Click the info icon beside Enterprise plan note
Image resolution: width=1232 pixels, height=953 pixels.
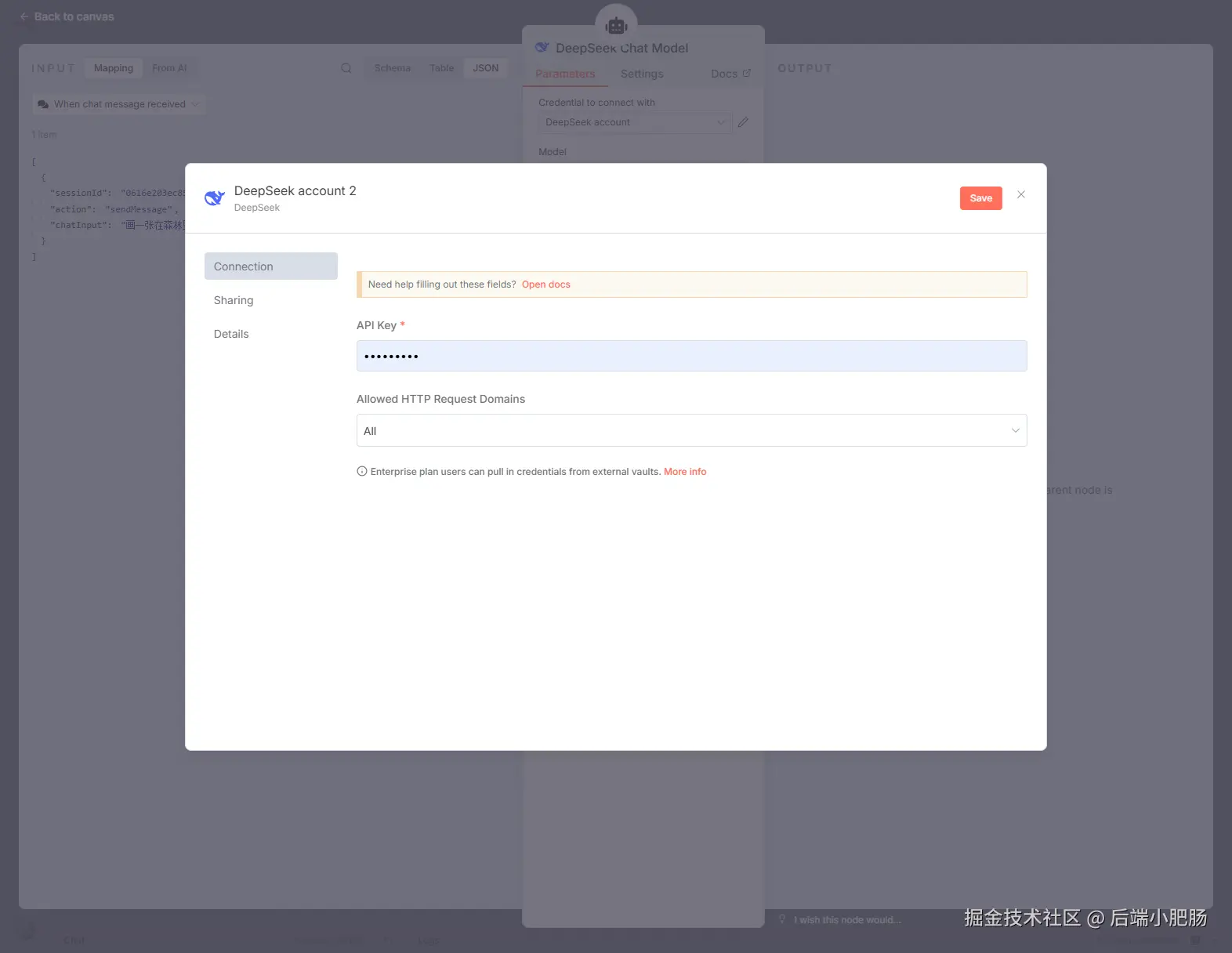click(x=362, y=472)
